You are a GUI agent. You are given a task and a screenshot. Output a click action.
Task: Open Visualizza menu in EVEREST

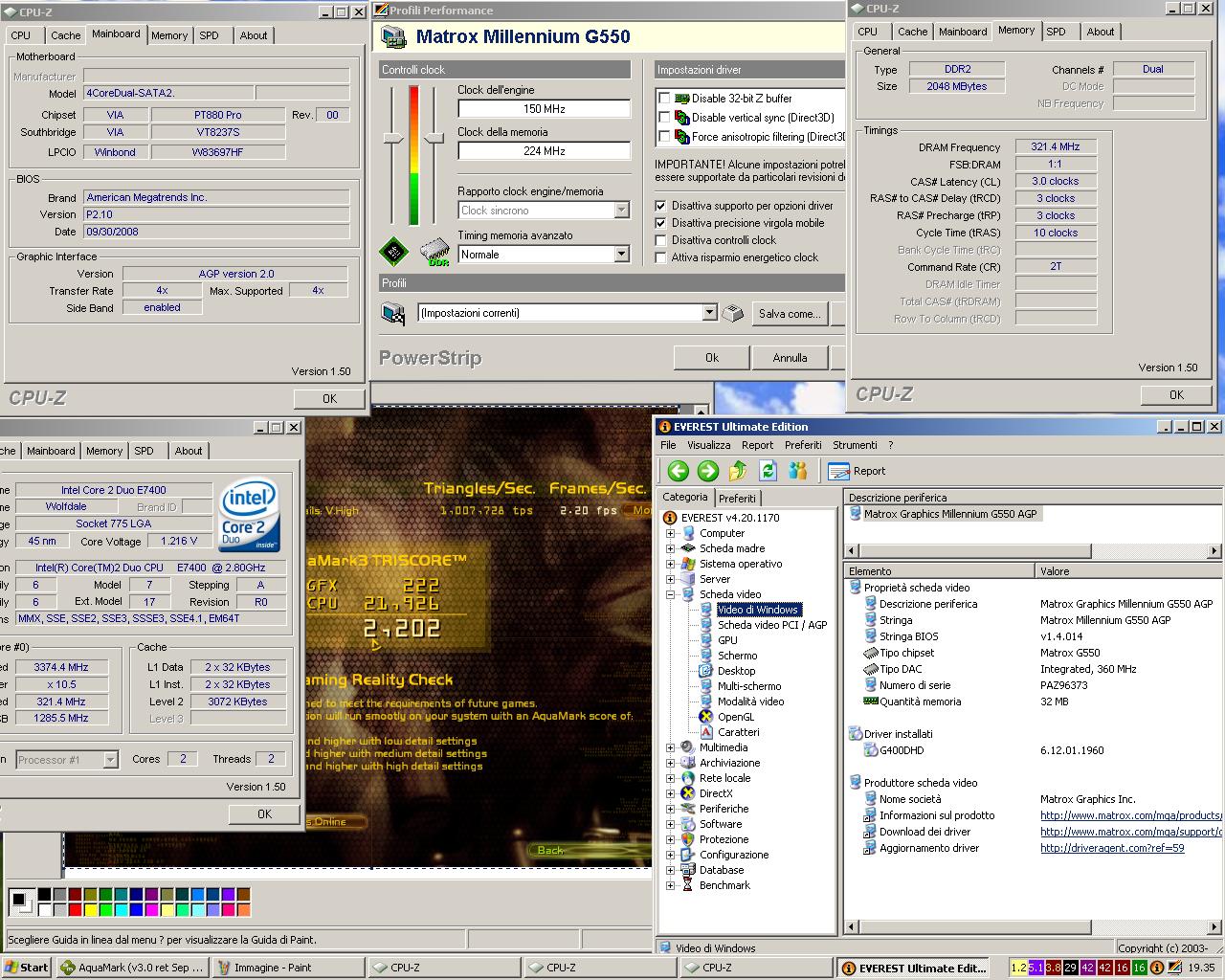pyautogui.click(x=708, y=445)
